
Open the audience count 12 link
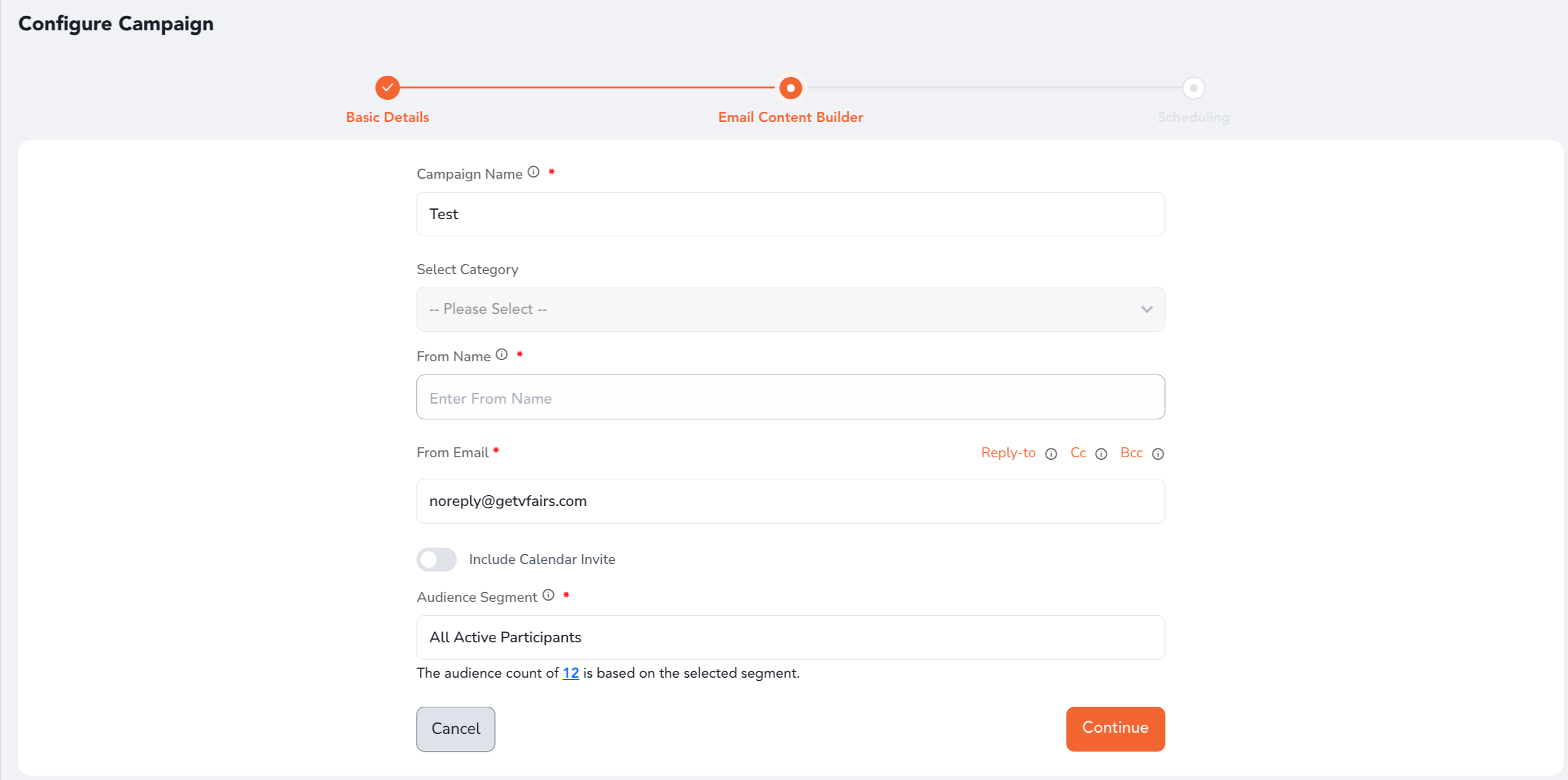570,673
